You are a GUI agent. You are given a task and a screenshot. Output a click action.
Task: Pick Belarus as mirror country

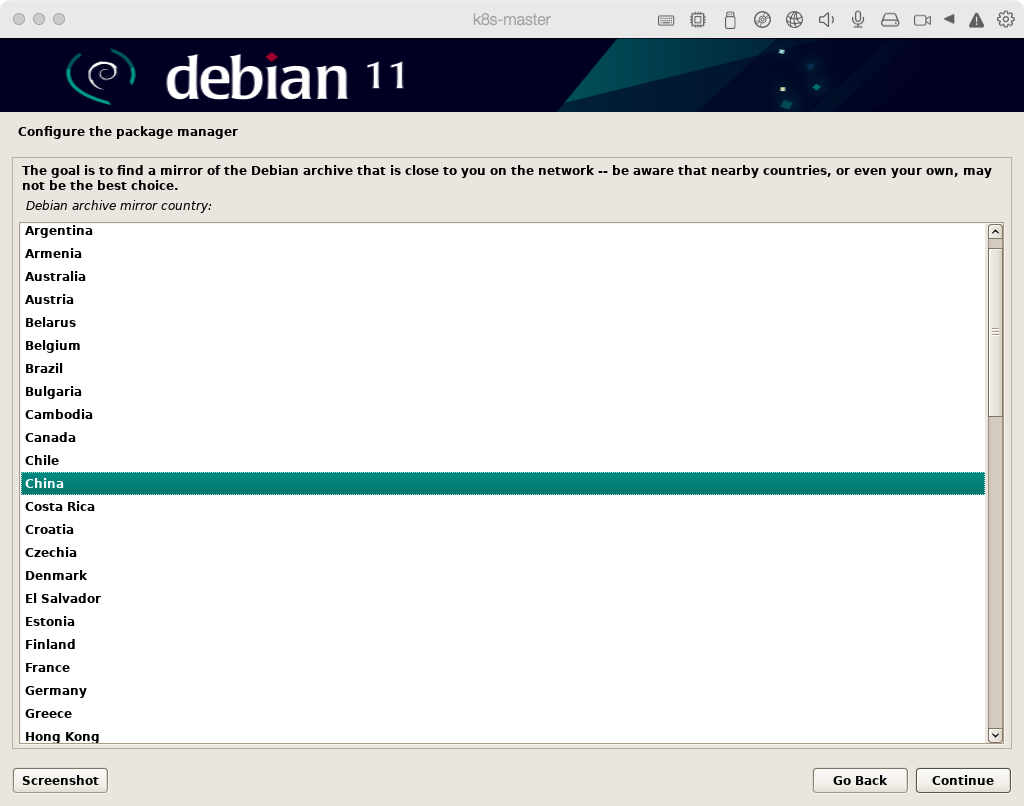[503, 323]
